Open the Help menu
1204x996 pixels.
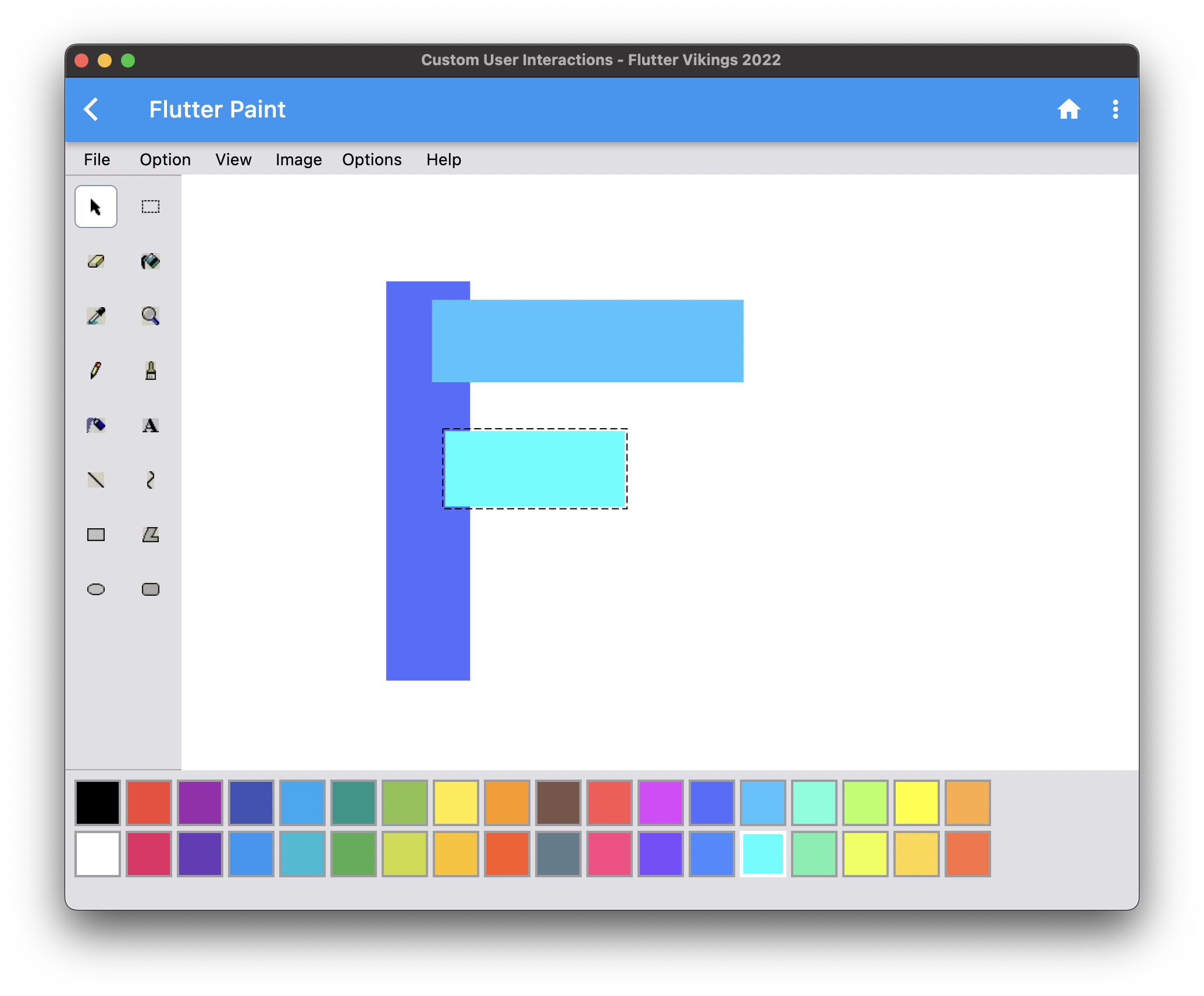[x=443, y=159]
